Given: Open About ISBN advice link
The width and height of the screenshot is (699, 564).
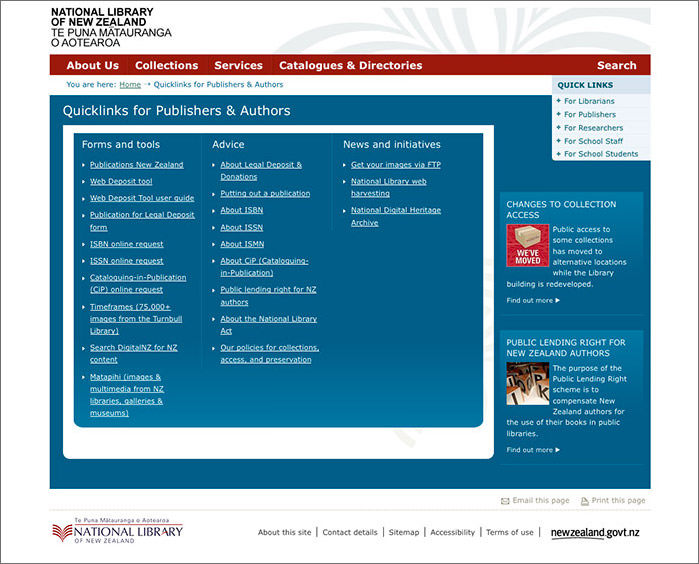Looking at the screenshot, I should 242,210.
